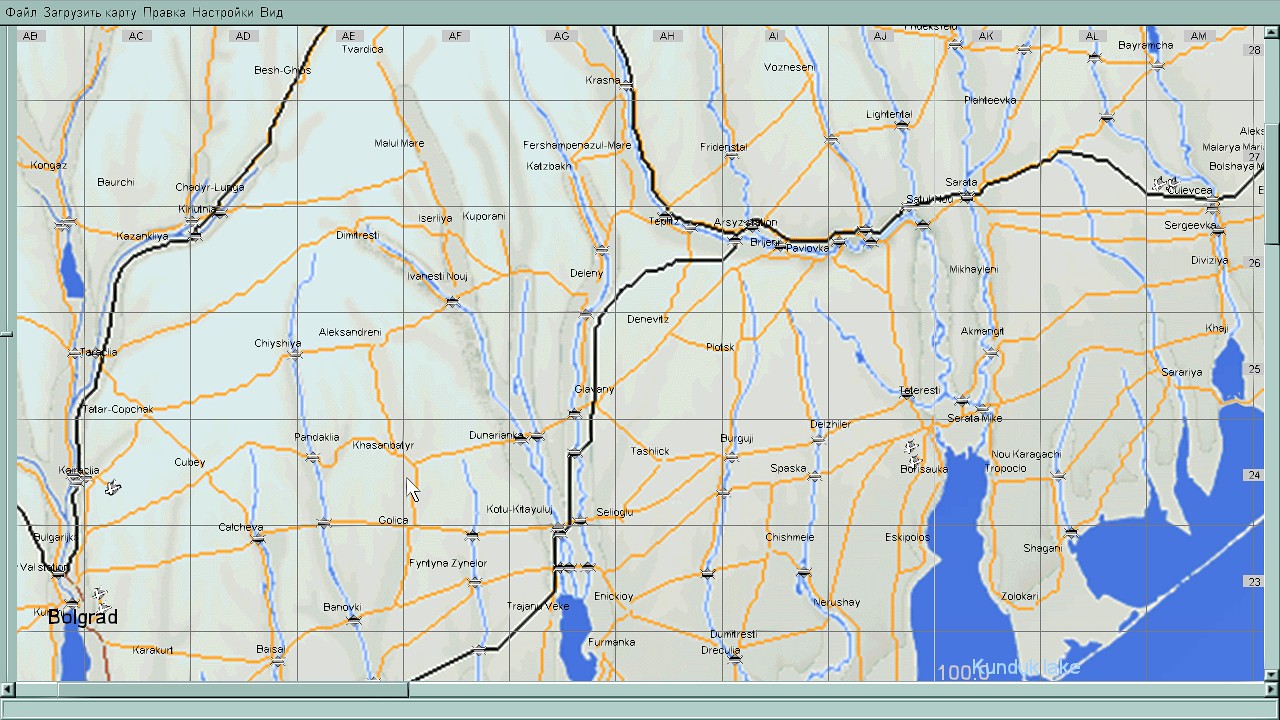1280x720 pixels.
Task: Select the airfield icon beside Kulevcea
Action: [x=1159, y=183]
